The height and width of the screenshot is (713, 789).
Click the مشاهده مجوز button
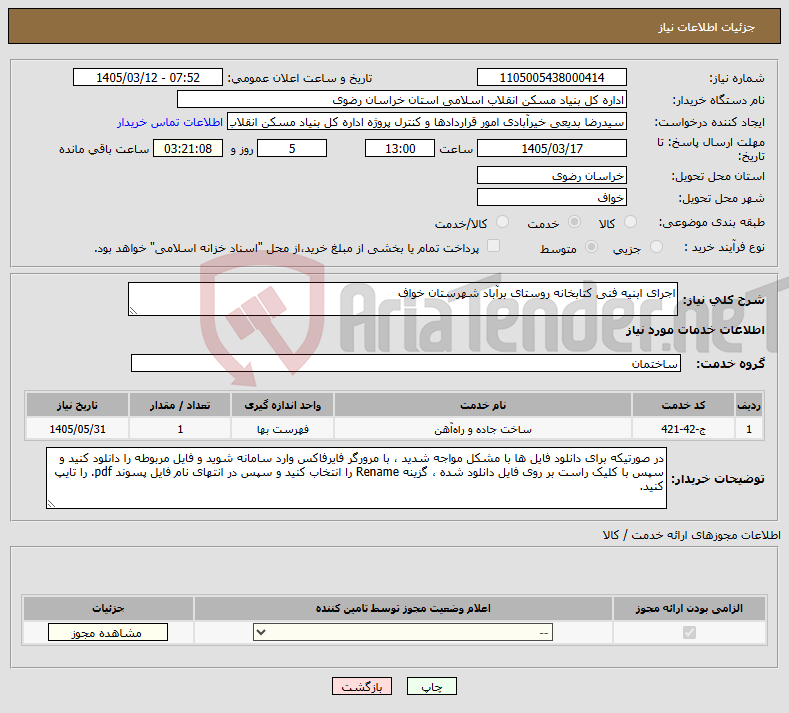pyautogui.click(x=108, y=632)
